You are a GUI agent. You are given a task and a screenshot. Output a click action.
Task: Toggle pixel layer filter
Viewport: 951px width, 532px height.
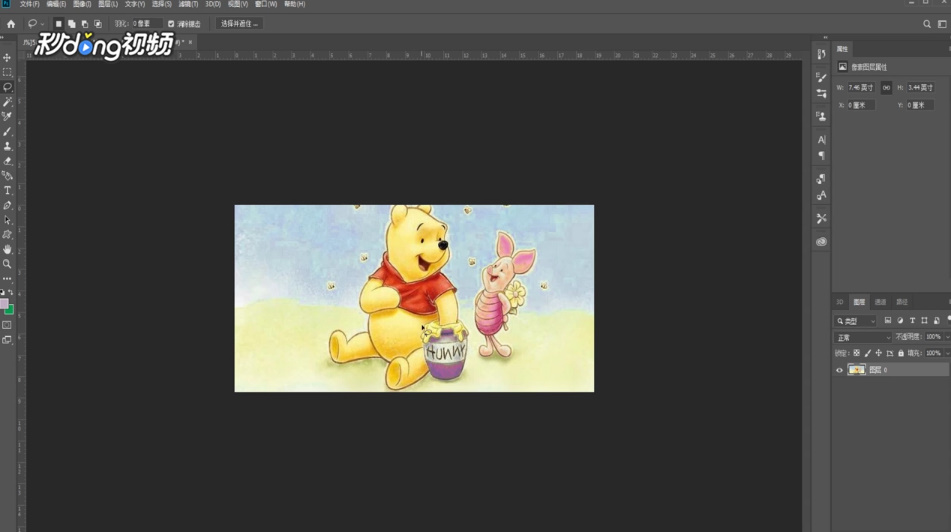point(887,320)
